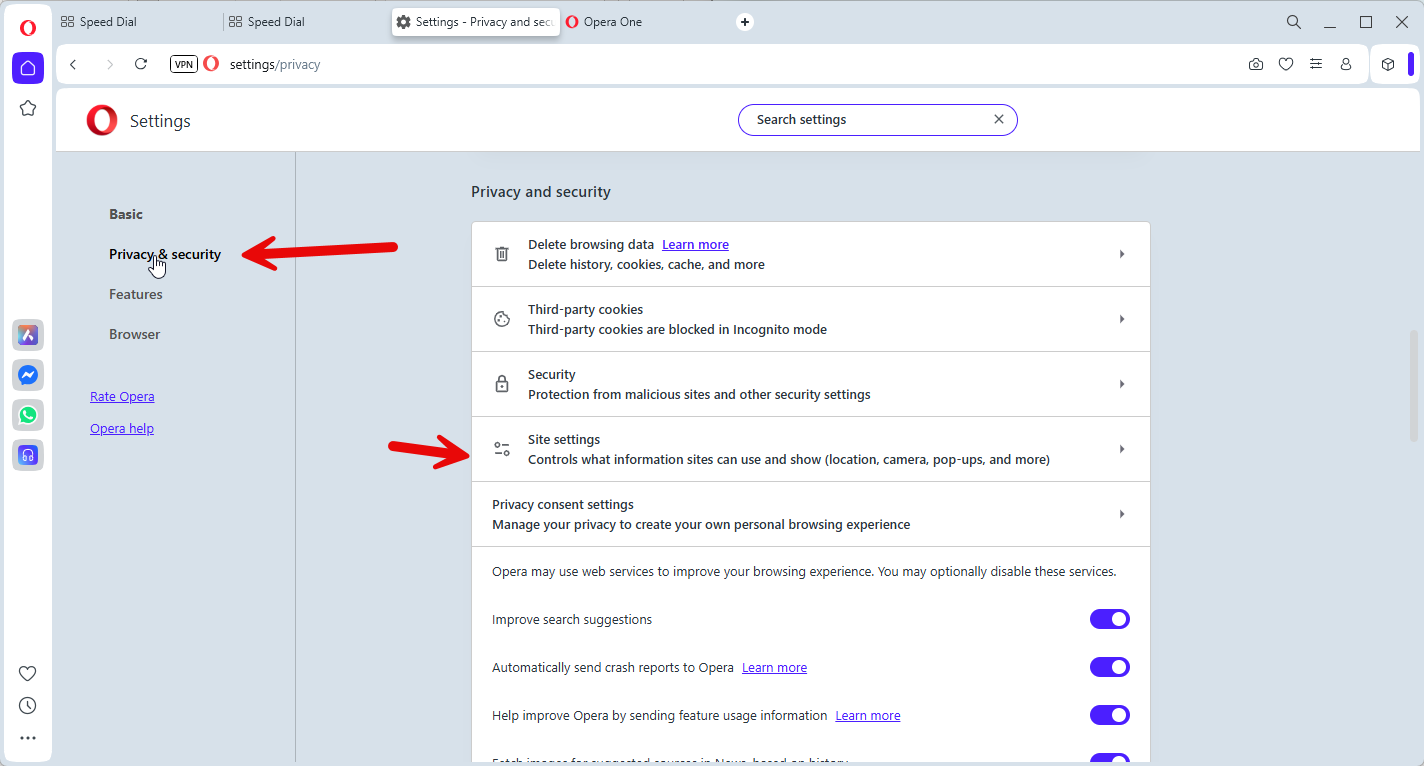The image size is (1424, 766).
Task: Expand Site settings arrow
Action: [1122, 449]
